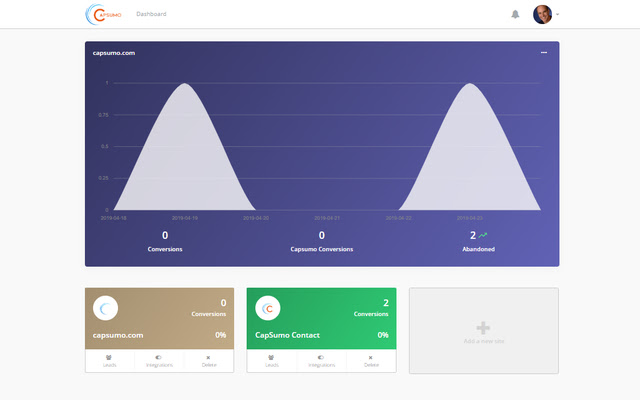Click the round logo on the capsumo.com card
Viewport: 640px width, 400px height.
point(105,308)
